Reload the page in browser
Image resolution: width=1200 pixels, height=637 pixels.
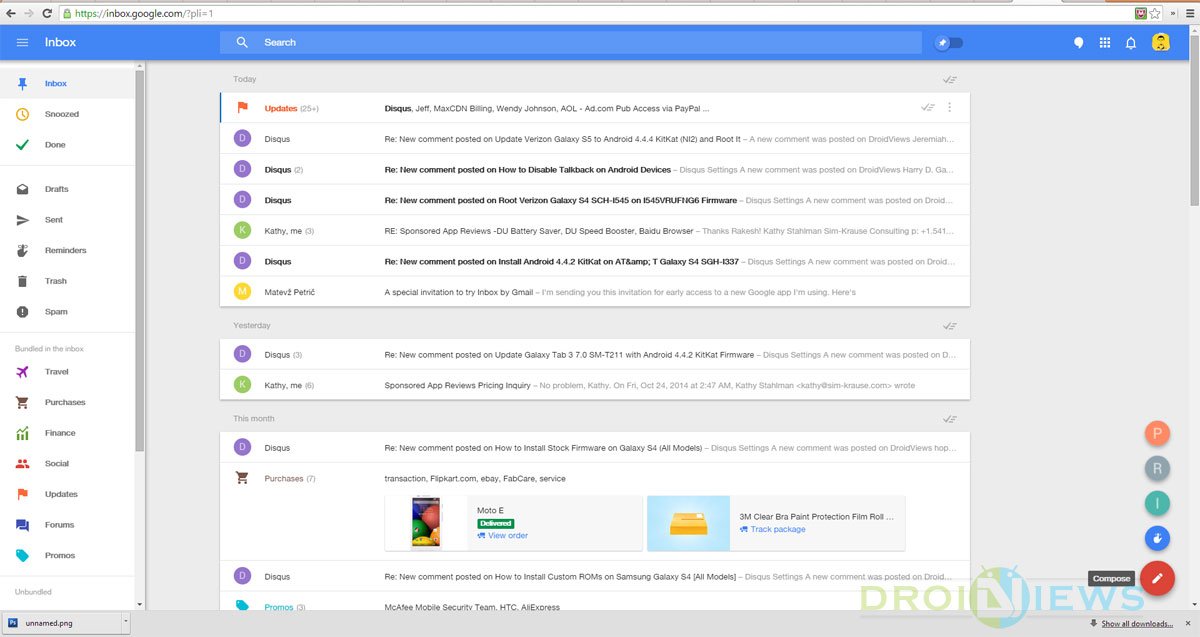pyautogui.click(x=47, y=14)
